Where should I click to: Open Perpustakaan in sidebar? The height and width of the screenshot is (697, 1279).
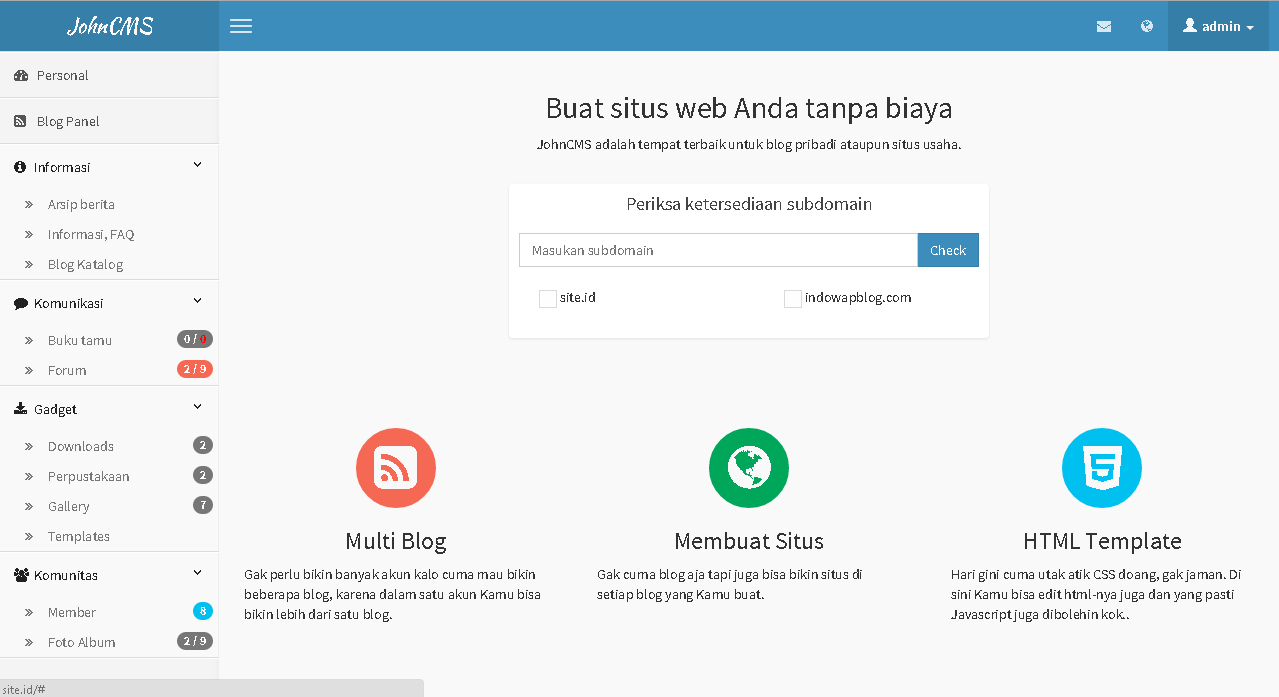tap(89, 476)
